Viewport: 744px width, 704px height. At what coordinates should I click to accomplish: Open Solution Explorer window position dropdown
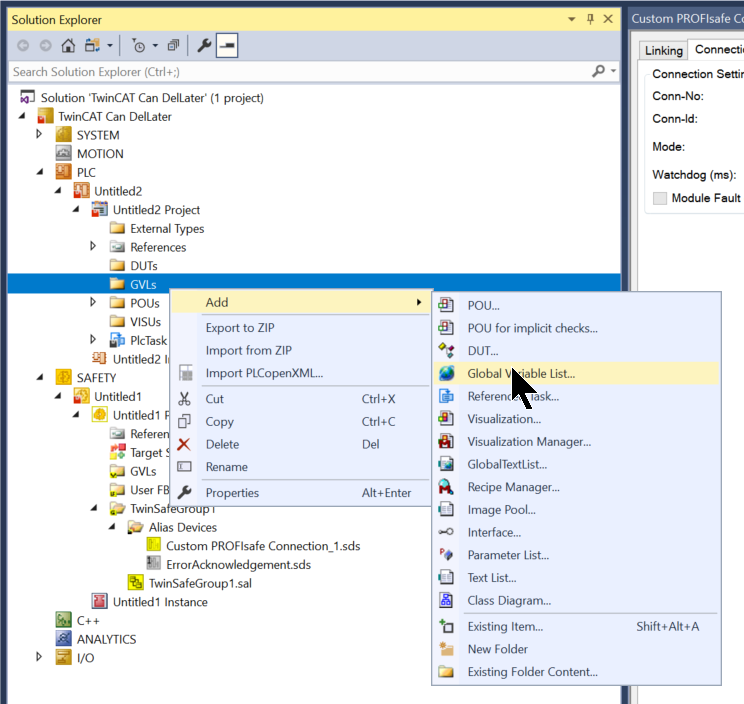(572, 19)
